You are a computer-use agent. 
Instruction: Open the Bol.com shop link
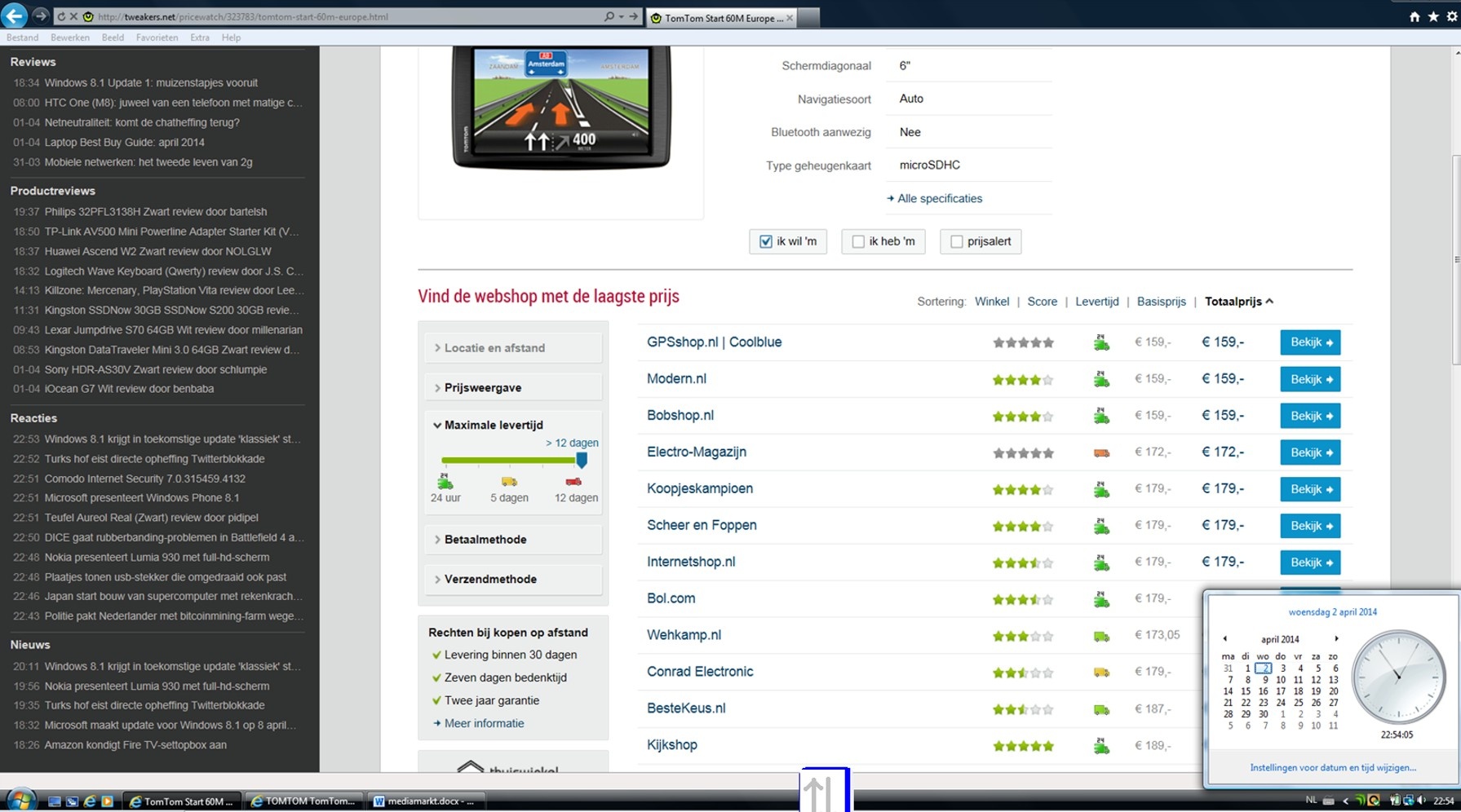[x=671, y=598]
